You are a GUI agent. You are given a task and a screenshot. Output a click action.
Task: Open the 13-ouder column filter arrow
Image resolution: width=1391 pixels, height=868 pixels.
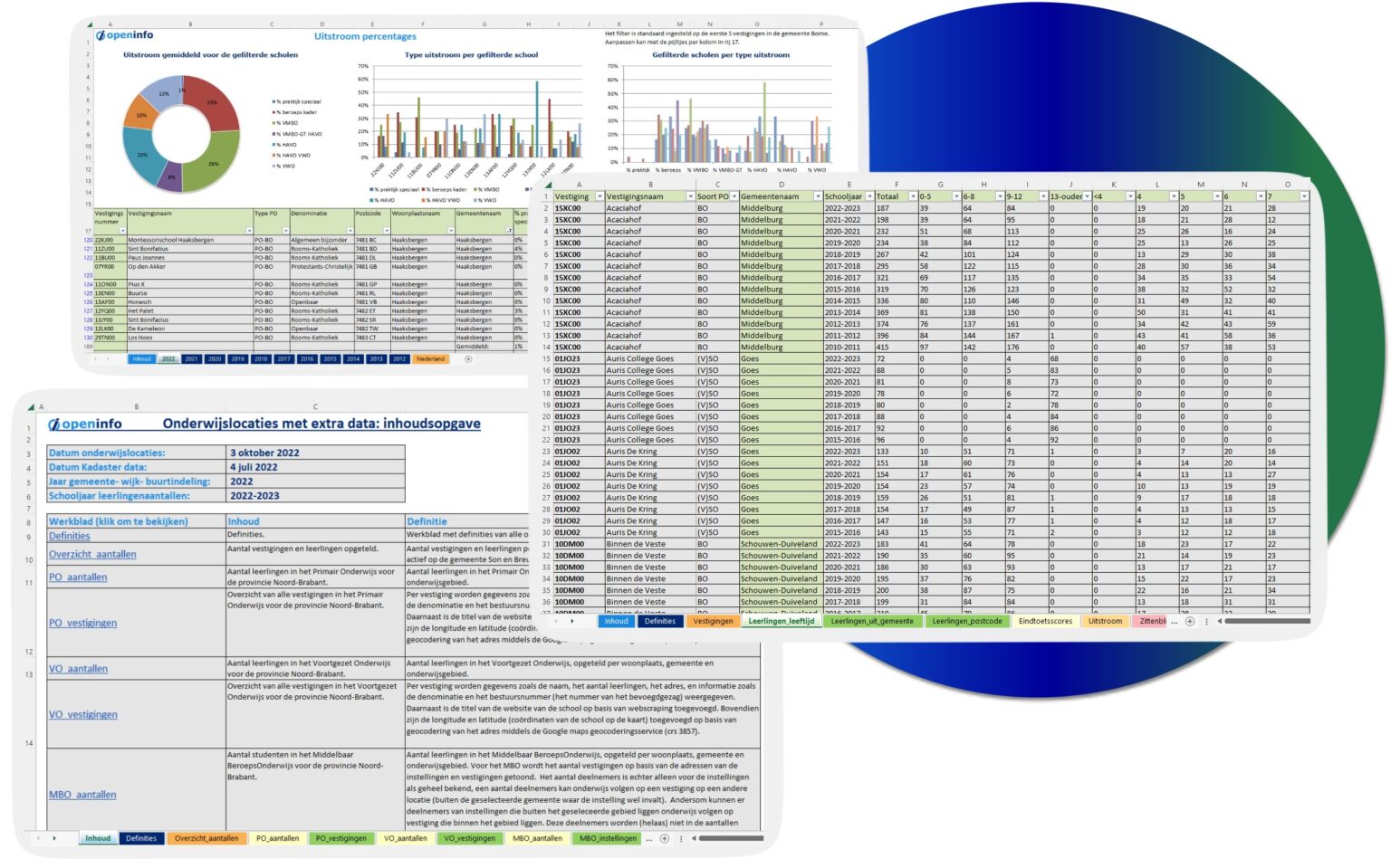coord(1087,196)
